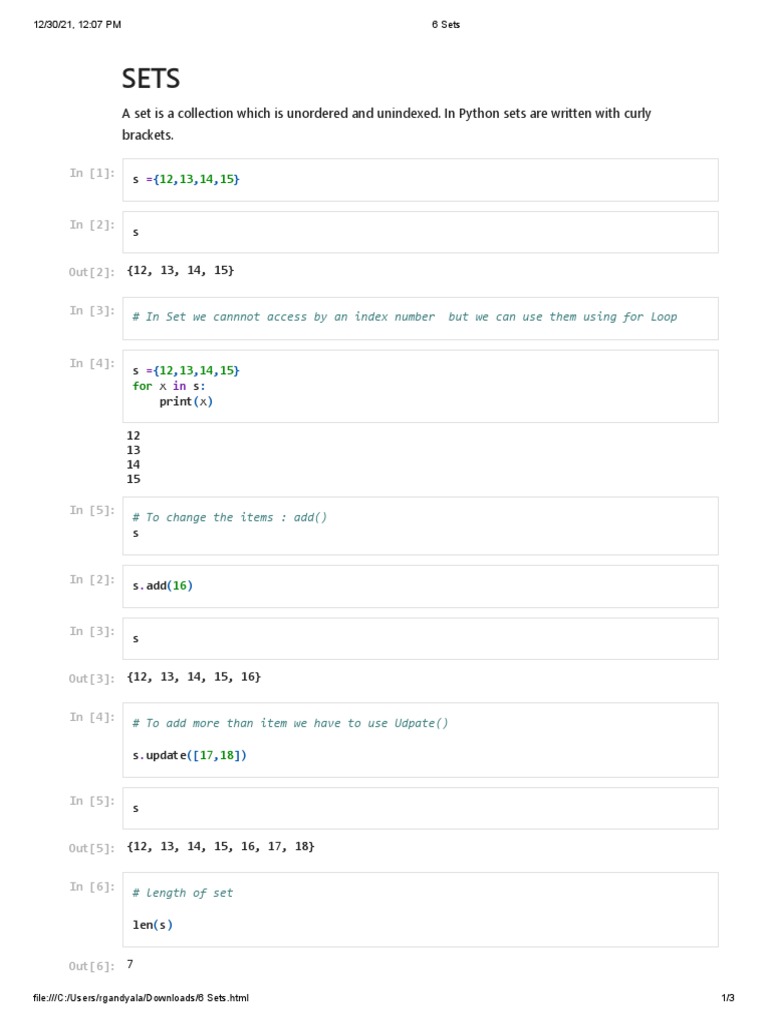The height and width of the screenshot is (1024, 768).
Task: Click the Out[3] prompt label
Action: [92, 679]
